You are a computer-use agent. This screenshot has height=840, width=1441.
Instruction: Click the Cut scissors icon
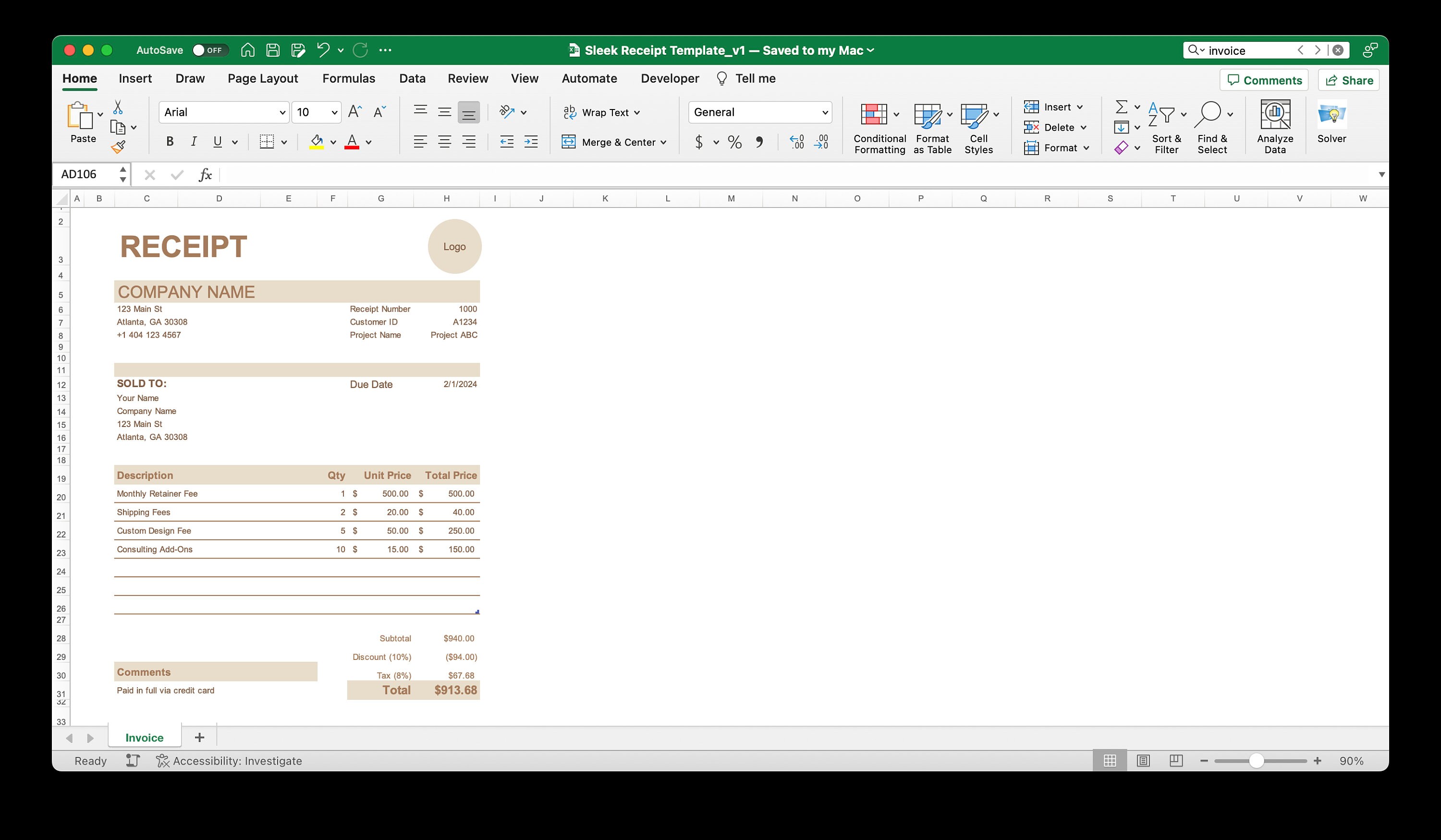click(118, 107)
